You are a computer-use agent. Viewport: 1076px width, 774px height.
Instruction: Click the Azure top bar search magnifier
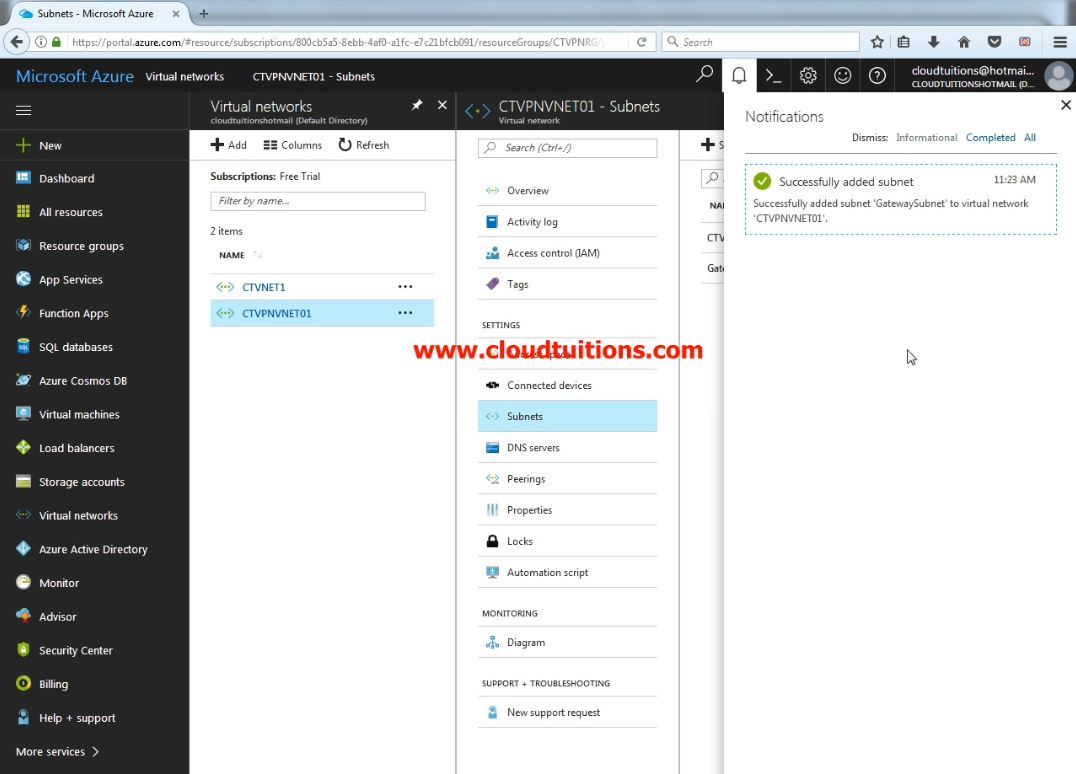pos(705,74)
